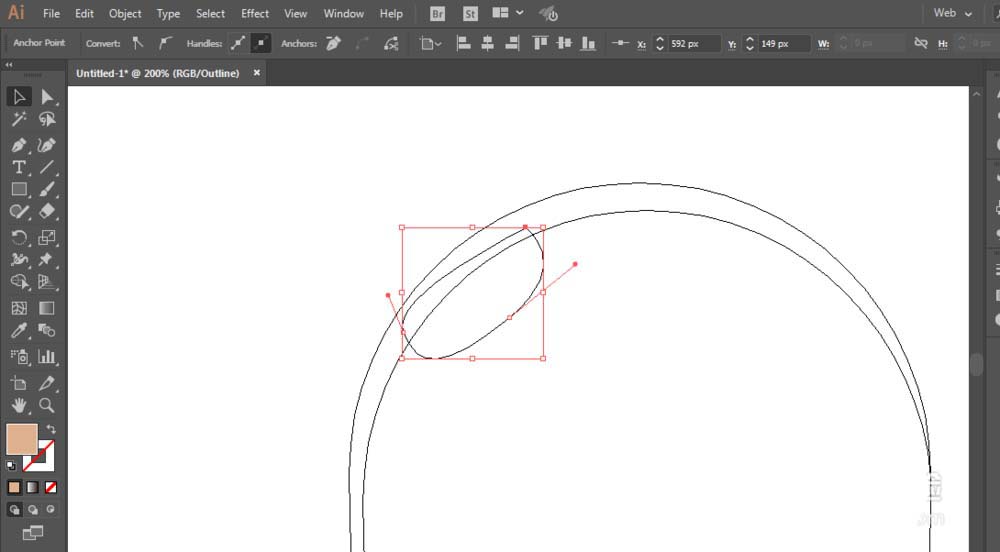Select the Hand tool
Viewport: 1000px width, 552px height.
tap(18, 405)
